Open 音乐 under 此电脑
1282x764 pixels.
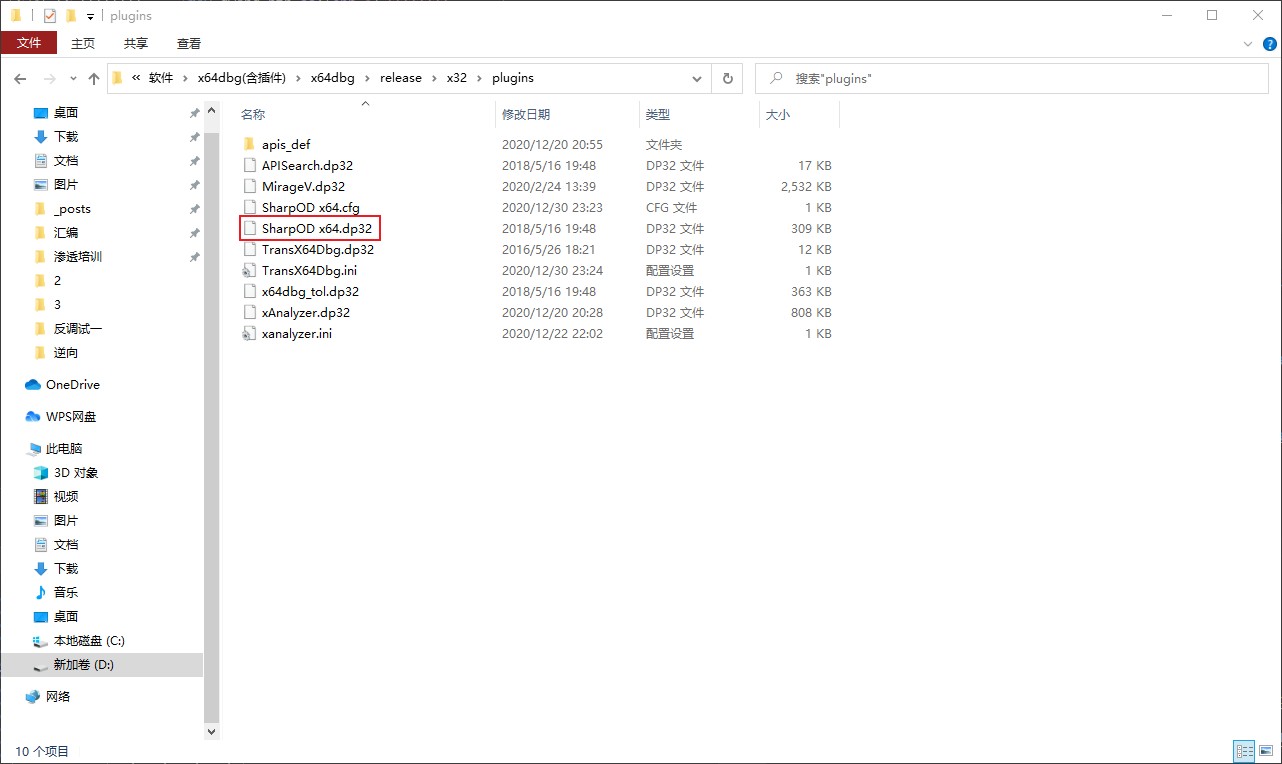point(66,593)
